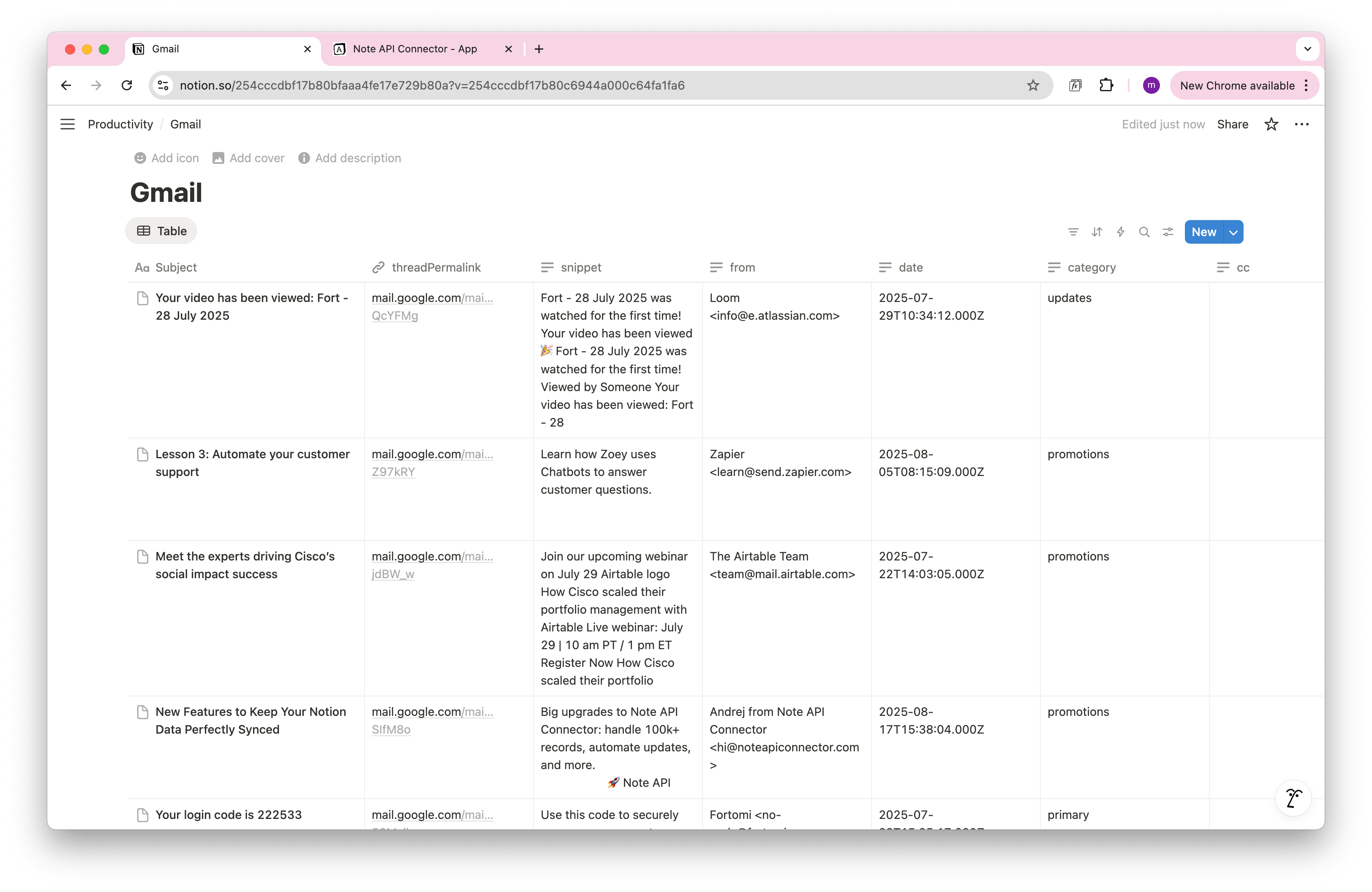
Task: Click the browser back arrow
Action: [x=66, y=85]
